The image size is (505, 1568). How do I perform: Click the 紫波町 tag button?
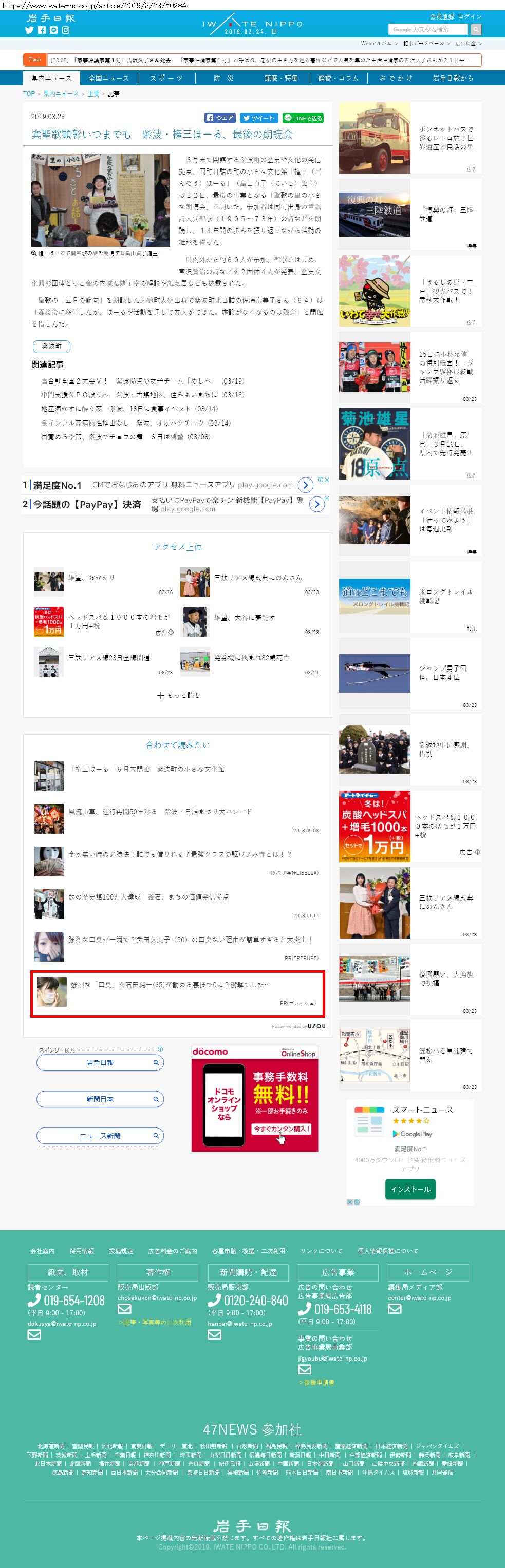click(51, 347)
